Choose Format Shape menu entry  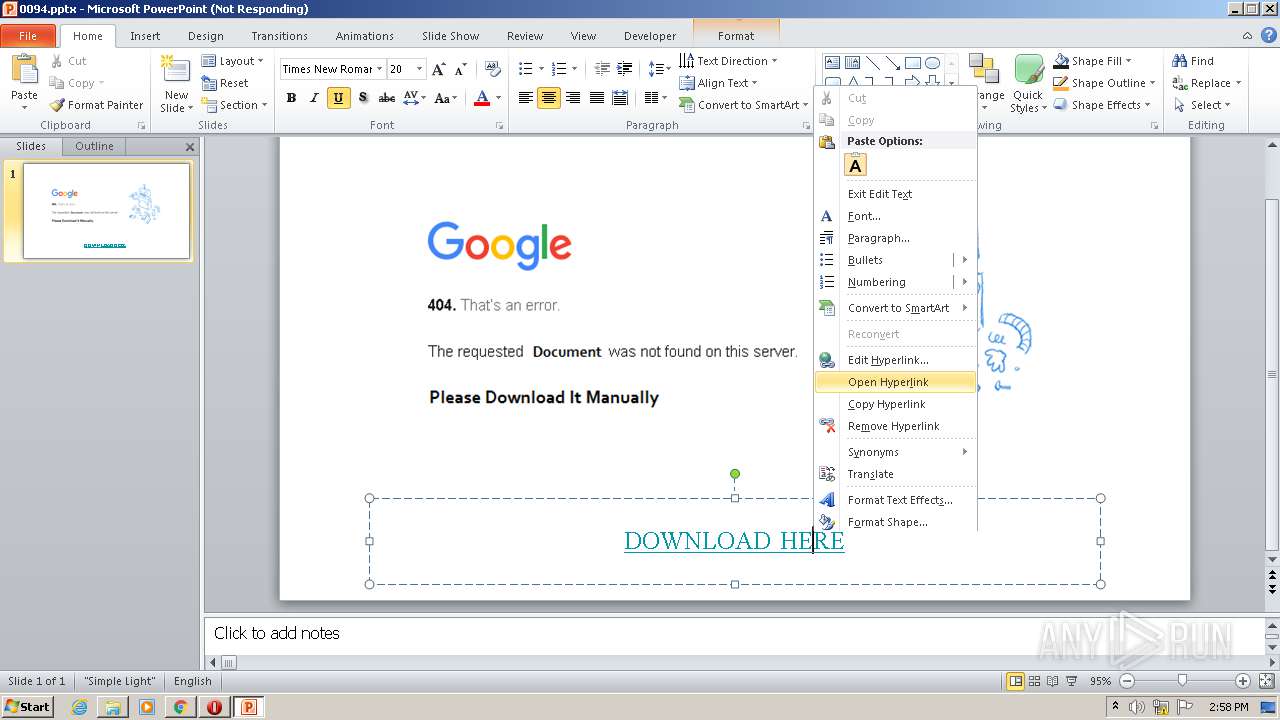click(895, 522)
